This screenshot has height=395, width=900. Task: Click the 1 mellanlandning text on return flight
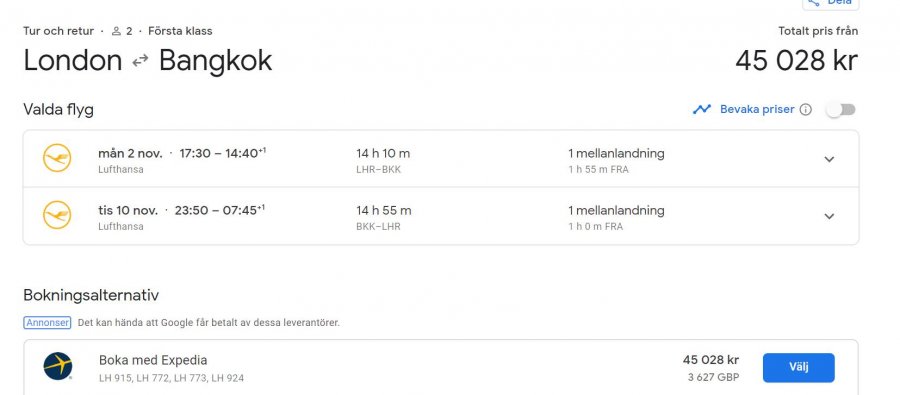click(x=616, y=210)
